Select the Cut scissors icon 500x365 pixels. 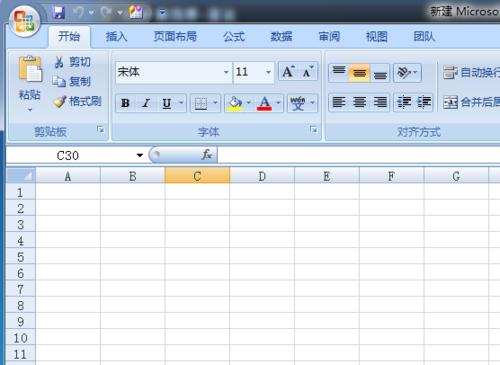pyautogui.click(x=59, y=62)
